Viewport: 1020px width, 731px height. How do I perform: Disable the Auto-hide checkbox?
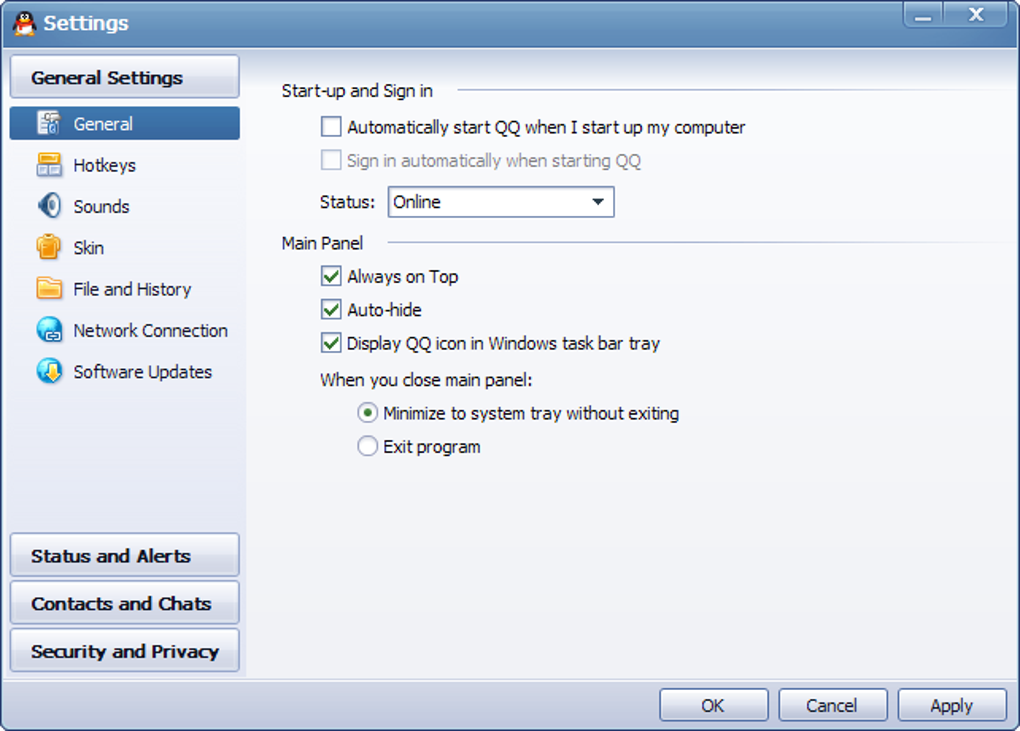coord(331,310)
